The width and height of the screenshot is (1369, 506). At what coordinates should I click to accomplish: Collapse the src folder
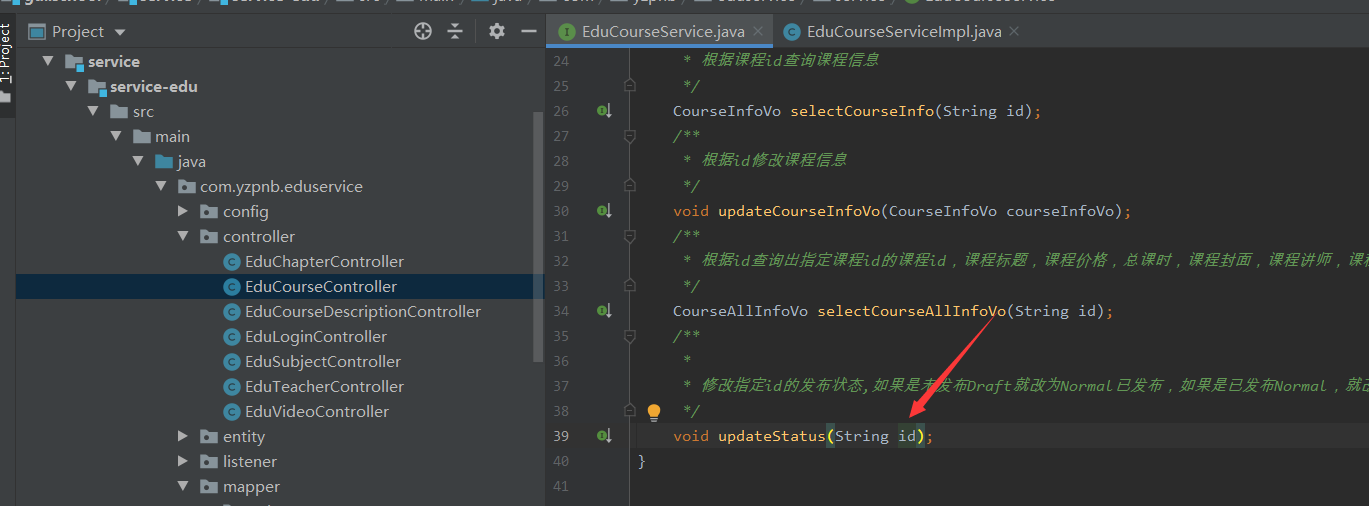(x=94, y=112)
